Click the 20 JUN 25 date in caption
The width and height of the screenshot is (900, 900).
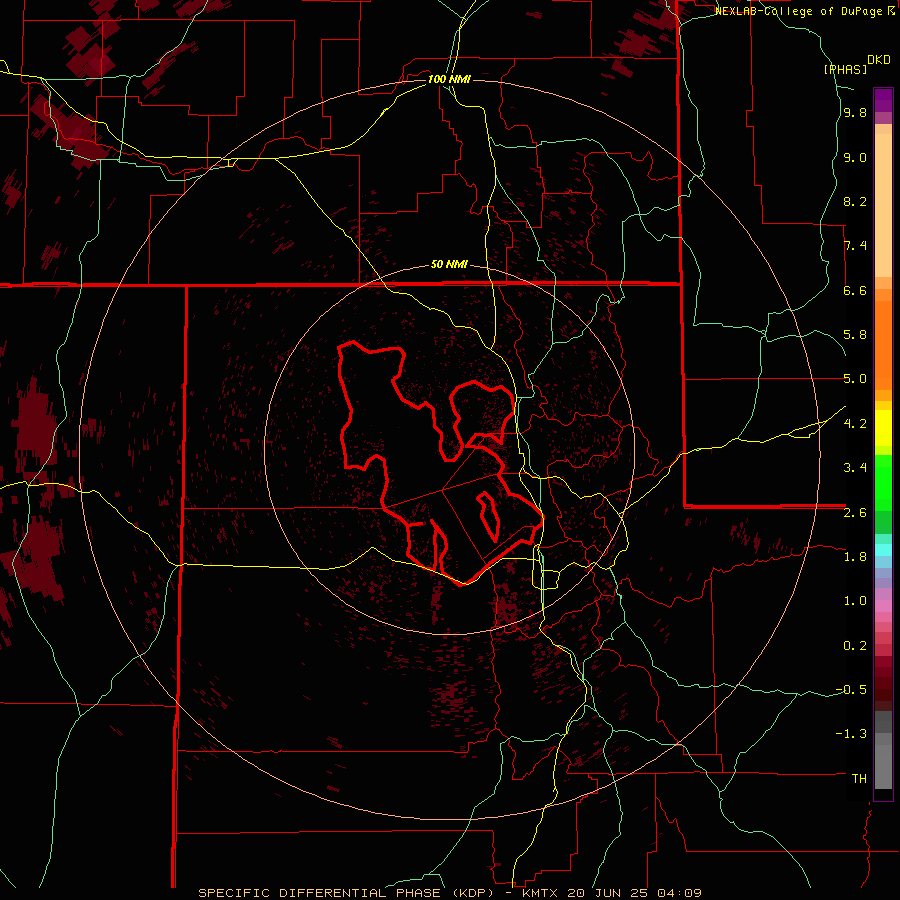coord(607,893)
